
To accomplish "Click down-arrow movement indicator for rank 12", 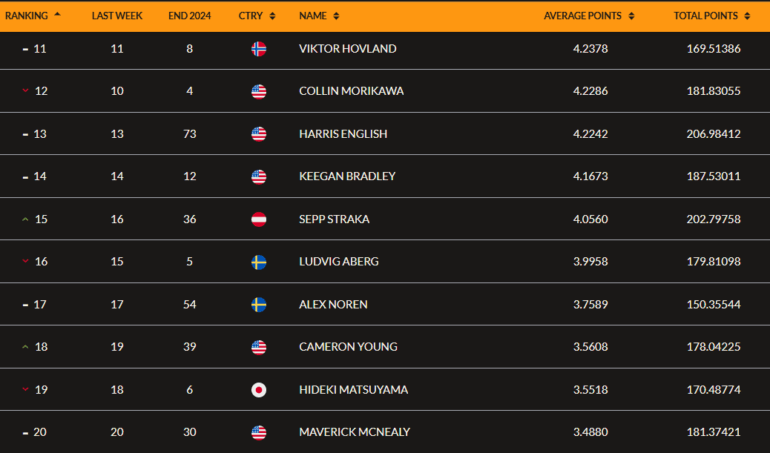I will pos(25,92).
